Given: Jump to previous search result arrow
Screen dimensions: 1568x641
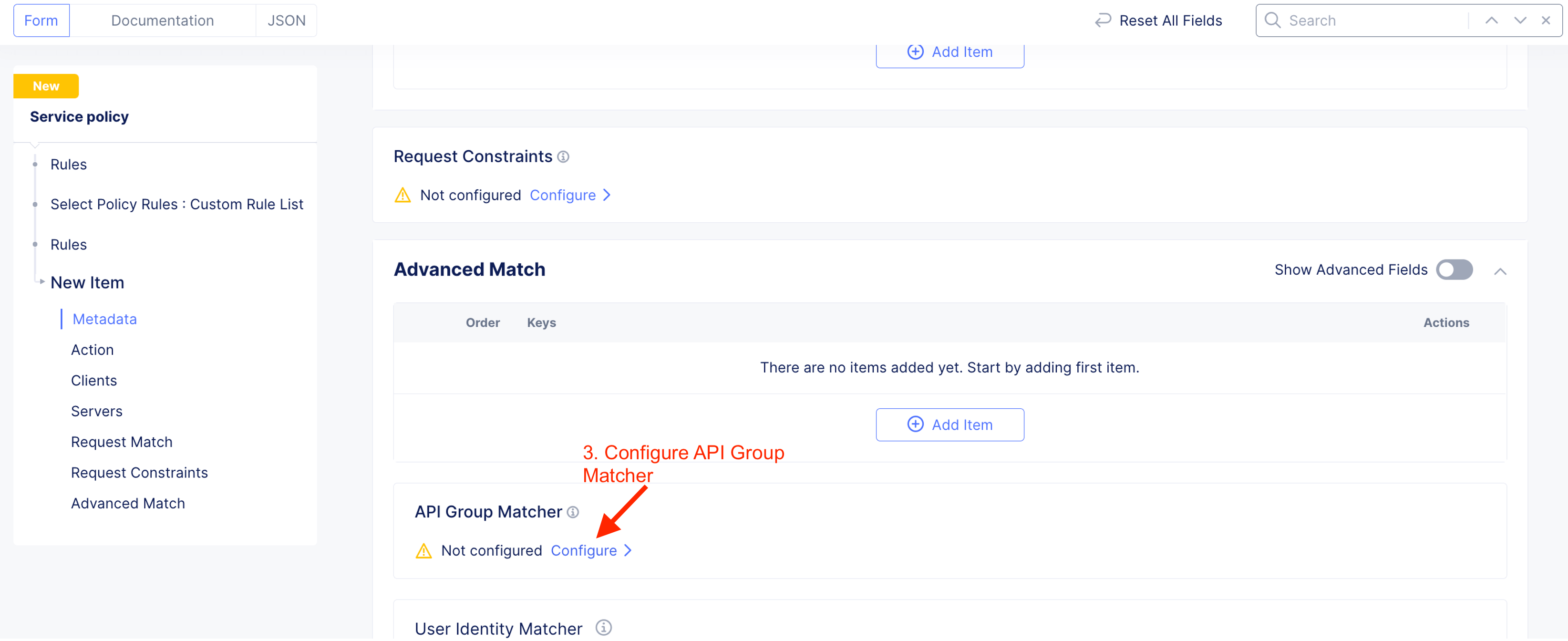Looking at the screenshot, I should (1491, 21).
